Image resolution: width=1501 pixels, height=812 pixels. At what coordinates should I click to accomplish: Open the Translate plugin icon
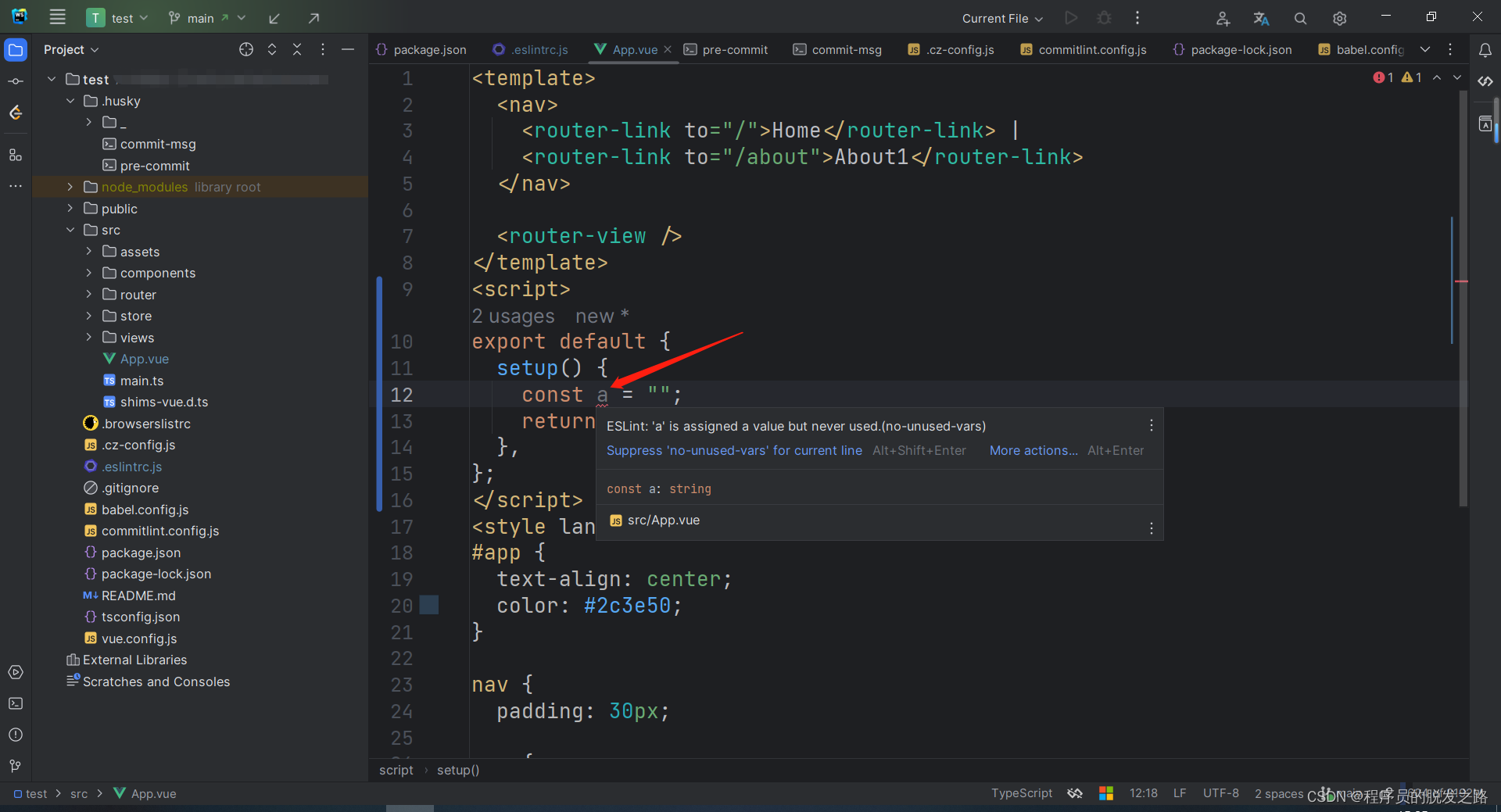[x=1261, y=18]
